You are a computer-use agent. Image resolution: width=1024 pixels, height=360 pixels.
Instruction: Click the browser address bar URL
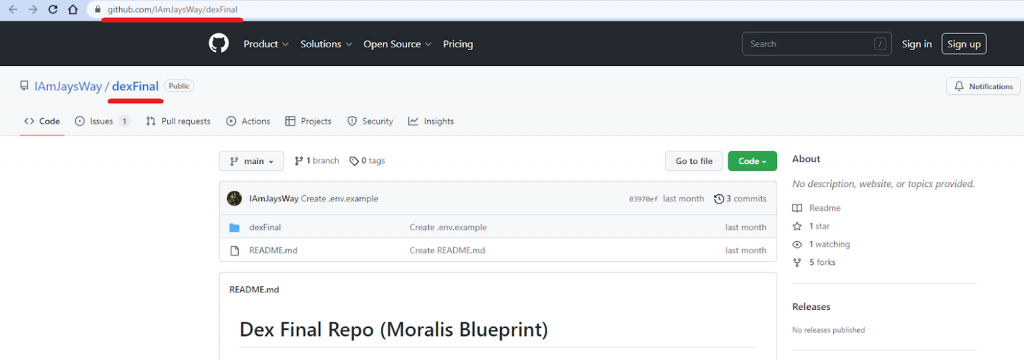pyautogui.click(x=172, y=10)
